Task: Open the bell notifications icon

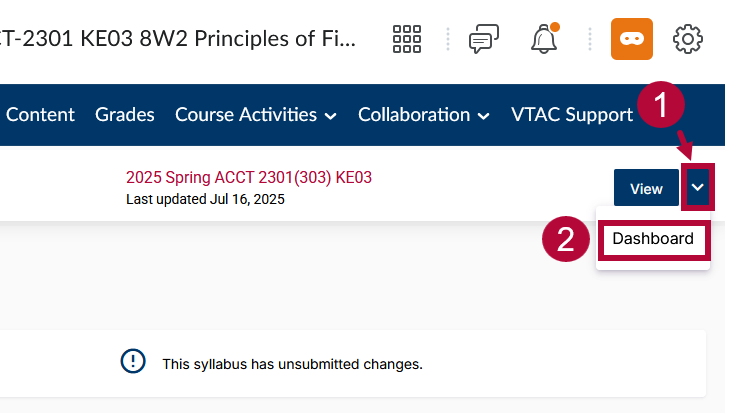Action: coord(544,39)
